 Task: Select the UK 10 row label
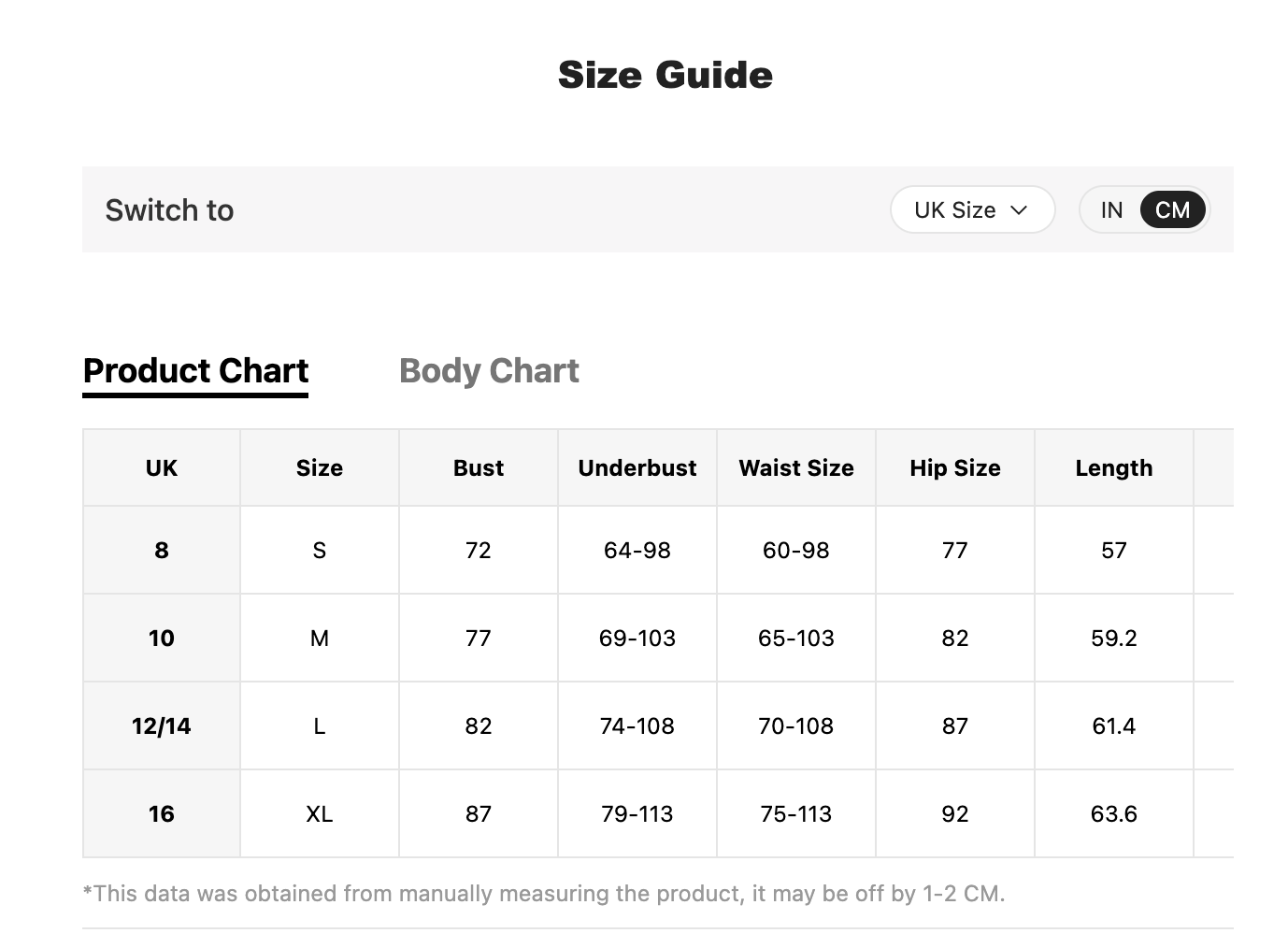162,638
